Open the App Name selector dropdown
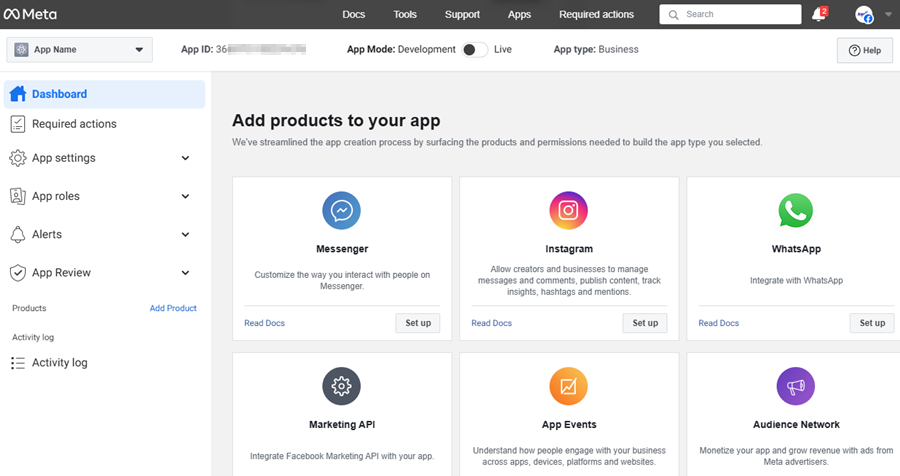 pos(80,49)
